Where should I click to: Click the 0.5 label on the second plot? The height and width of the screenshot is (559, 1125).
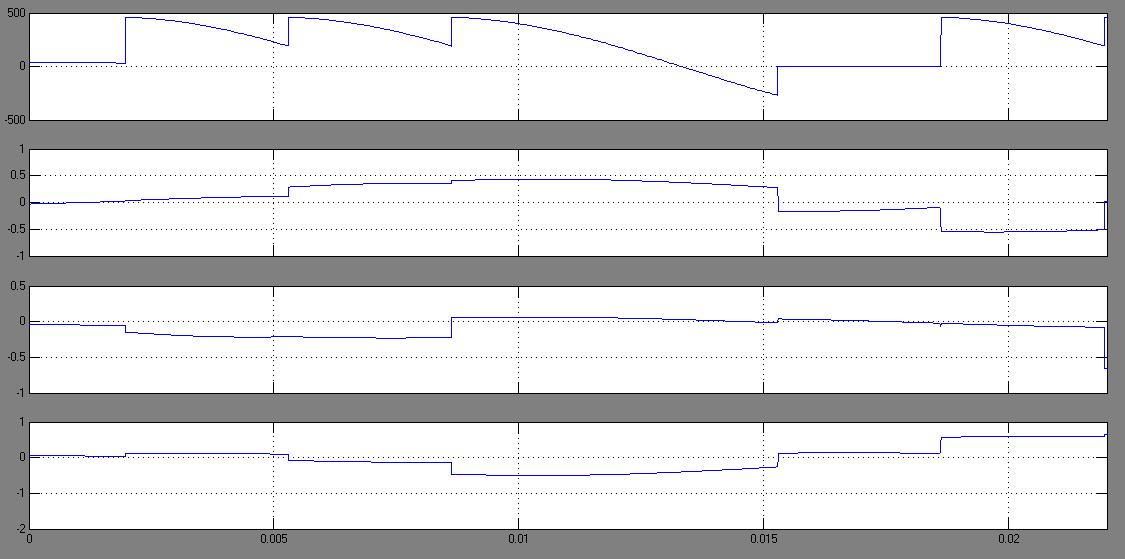(18, 176)
